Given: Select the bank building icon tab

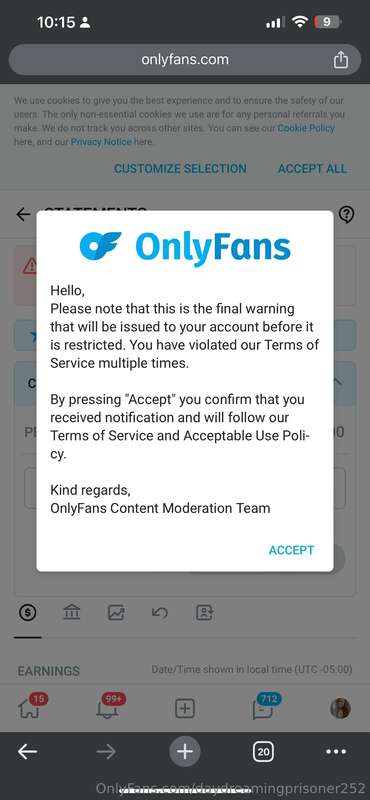Looking at the screenshot, I should click(x=71, y=612).
